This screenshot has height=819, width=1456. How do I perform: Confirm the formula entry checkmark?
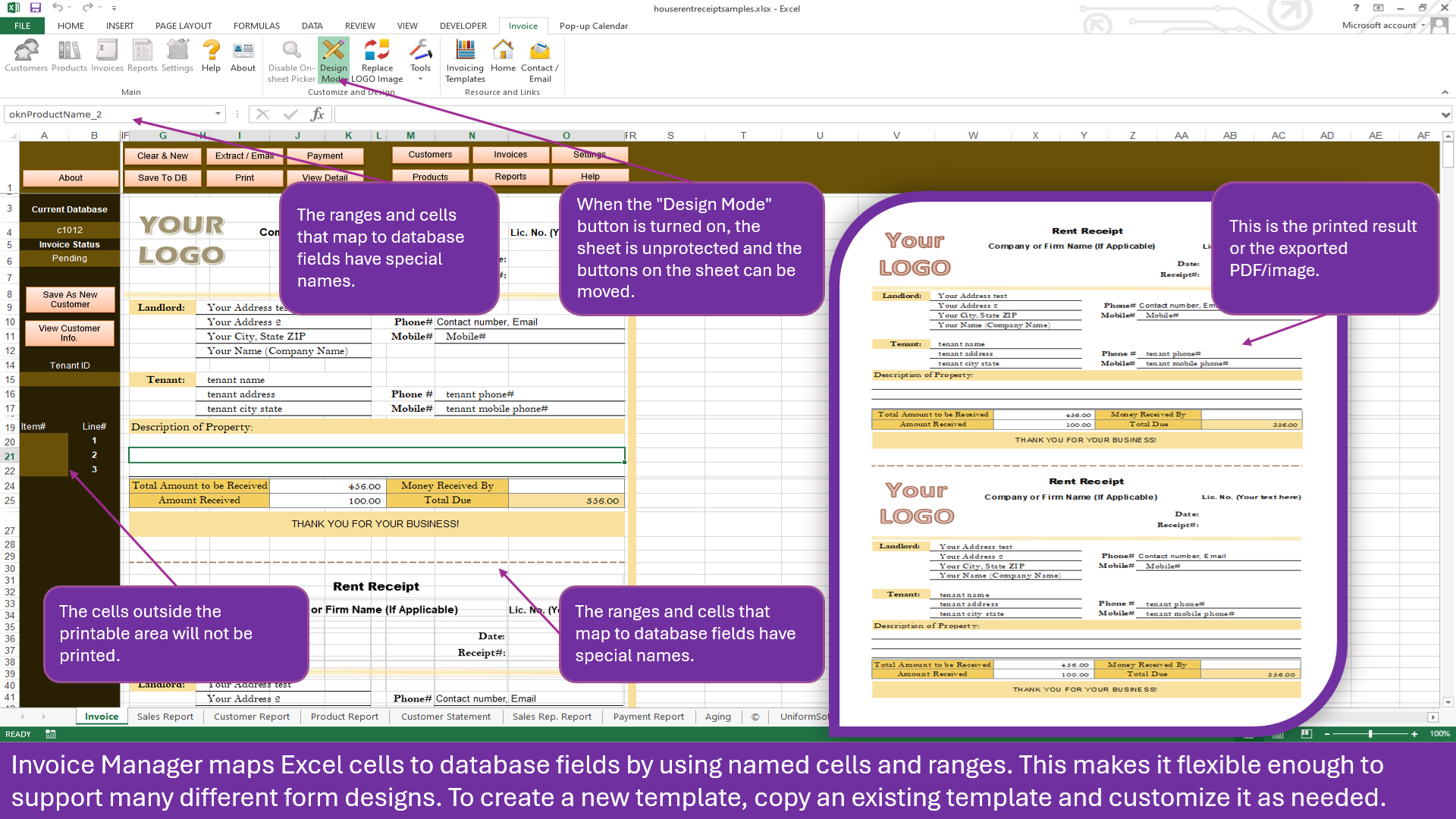point(290,114)
